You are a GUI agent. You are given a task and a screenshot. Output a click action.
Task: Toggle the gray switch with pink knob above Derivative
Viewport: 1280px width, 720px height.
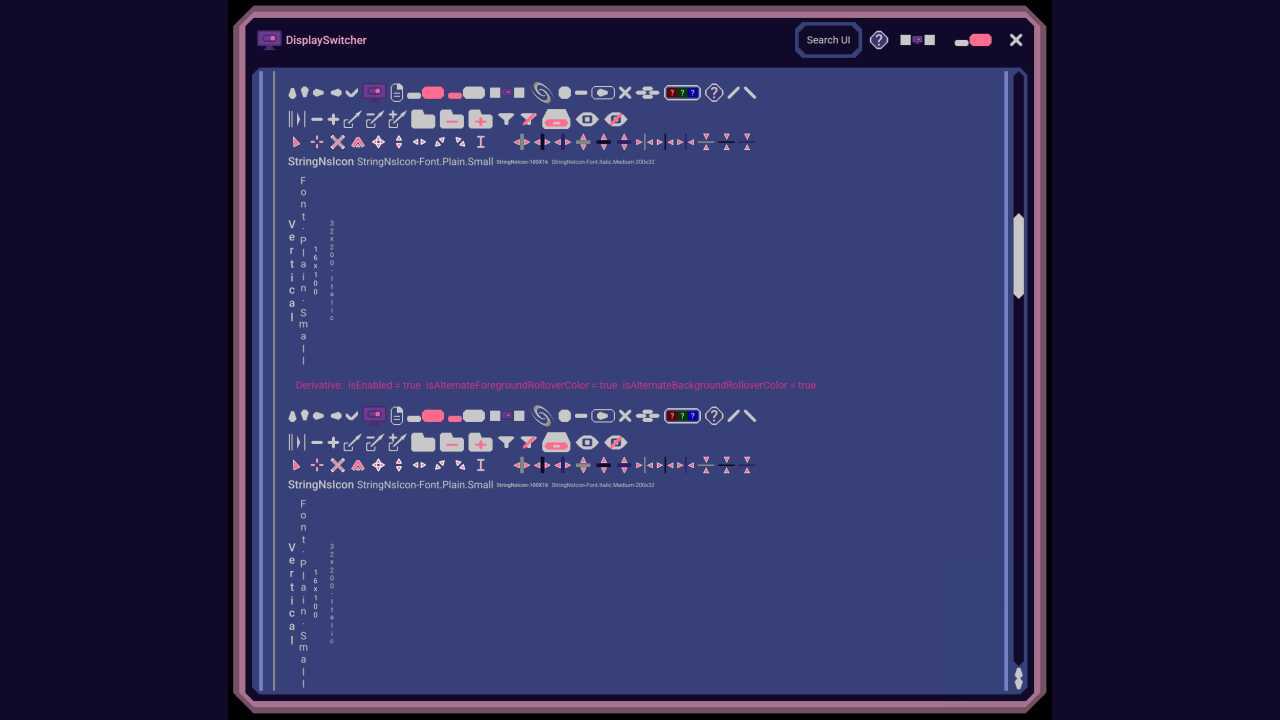click(x=467, y=93)
